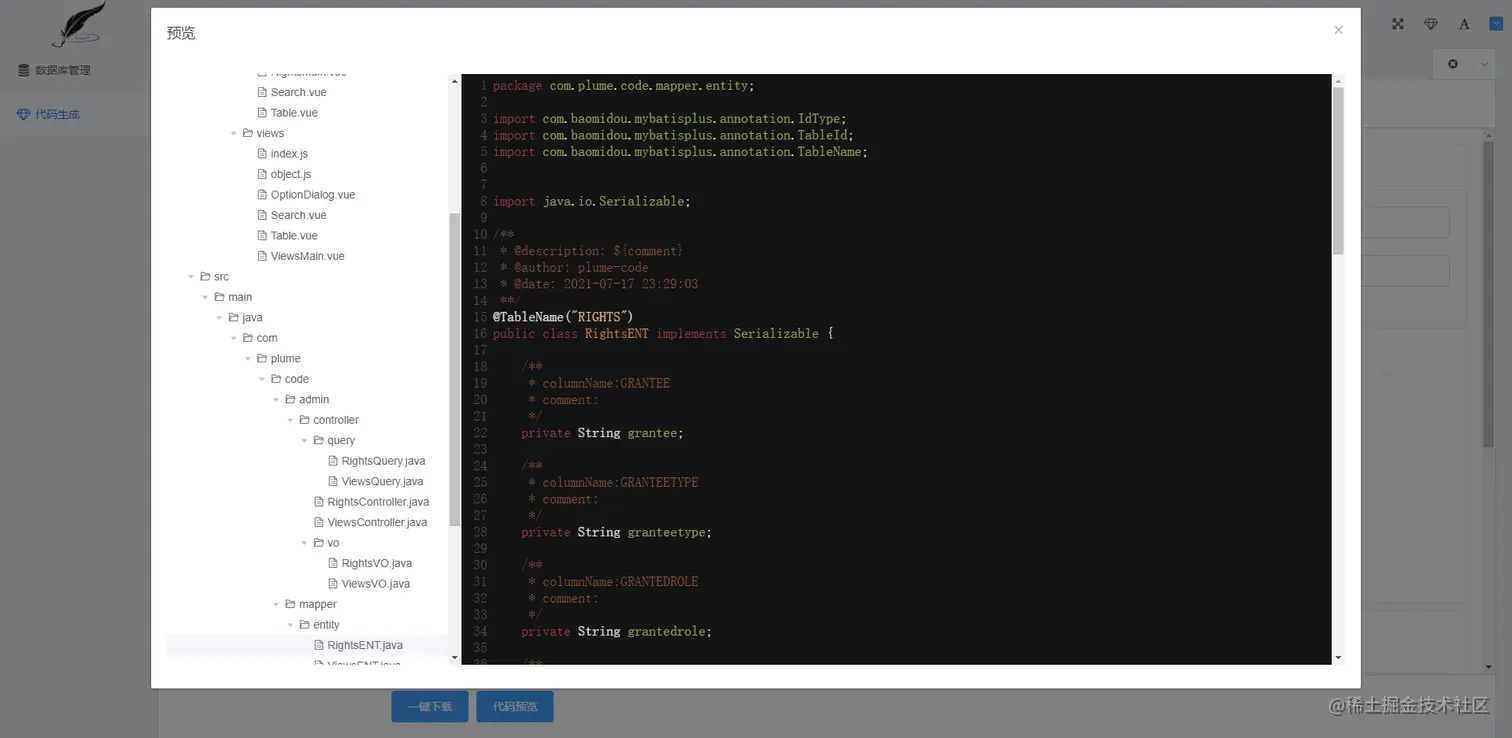Screen dimensions: 1512x738
Task: Click the '@date: 2021-07-17 23:29:03' comment
Action: (x=598, y=284)
